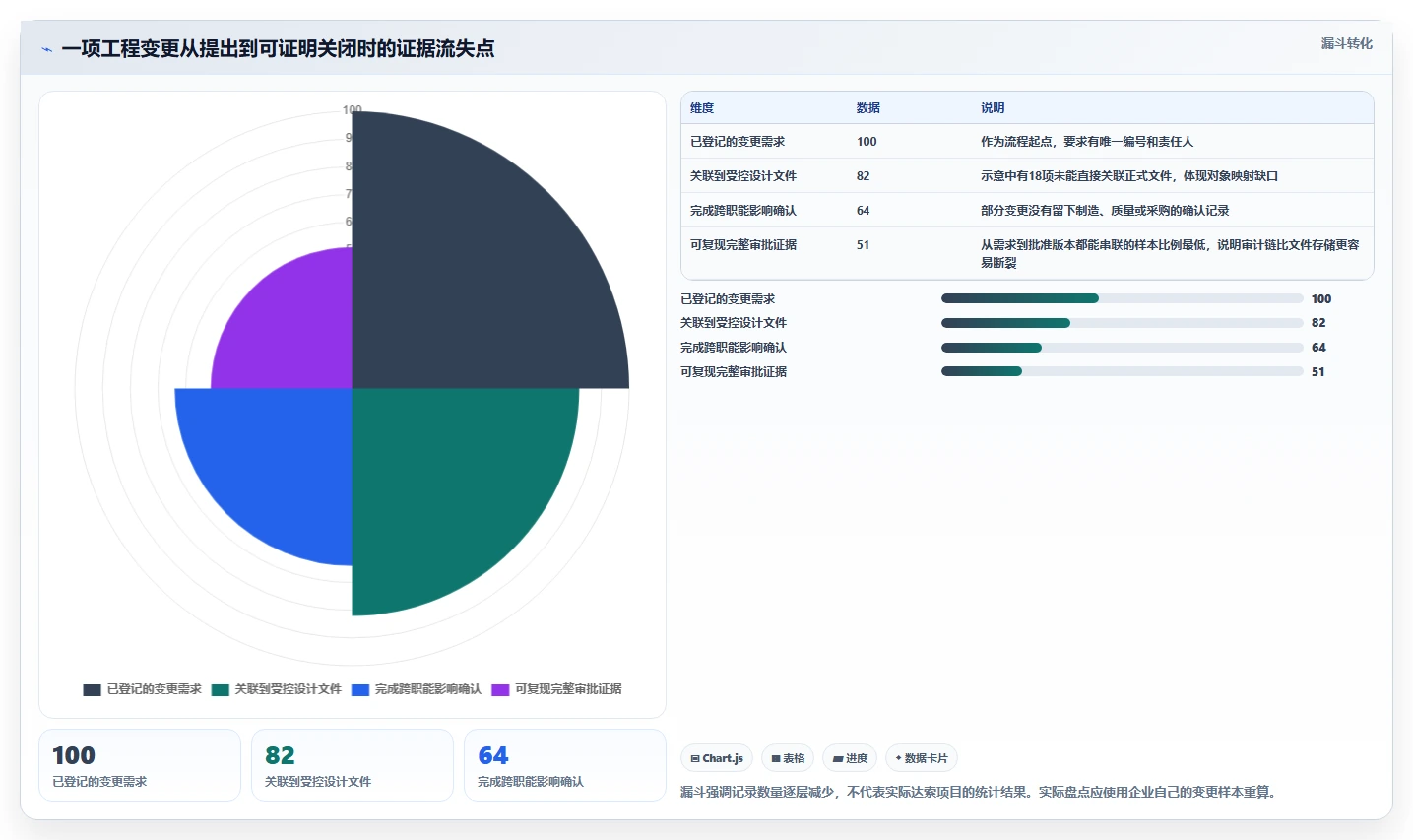The height and width of the screenshot is (840, 1413).
Task: Click the table value 51
Action: [863, 245]
